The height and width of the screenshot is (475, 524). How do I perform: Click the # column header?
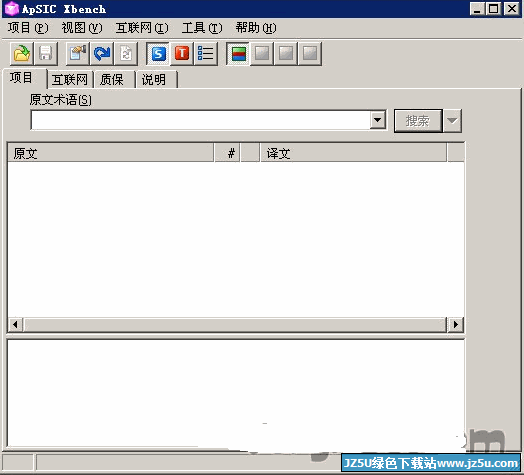(228, 153)
